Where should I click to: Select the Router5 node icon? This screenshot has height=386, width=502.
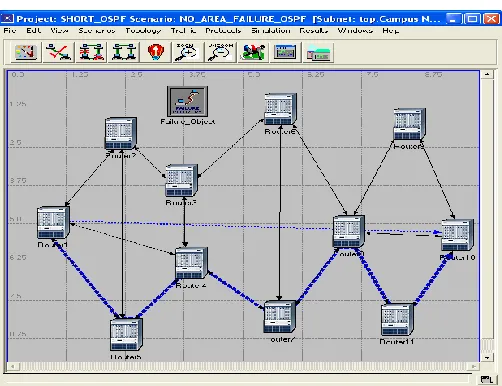(126, 334)
